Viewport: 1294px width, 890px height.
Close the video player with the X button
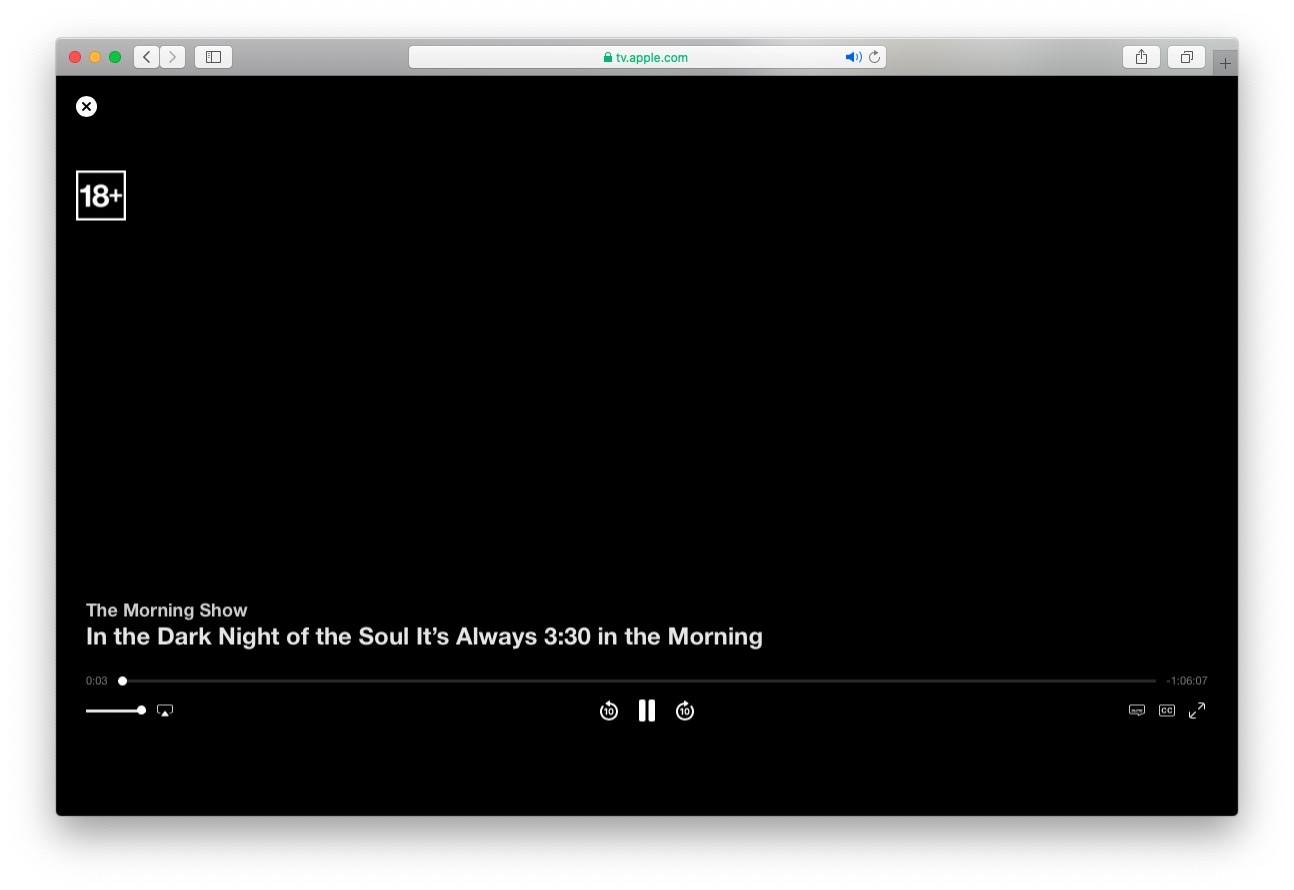87,106
